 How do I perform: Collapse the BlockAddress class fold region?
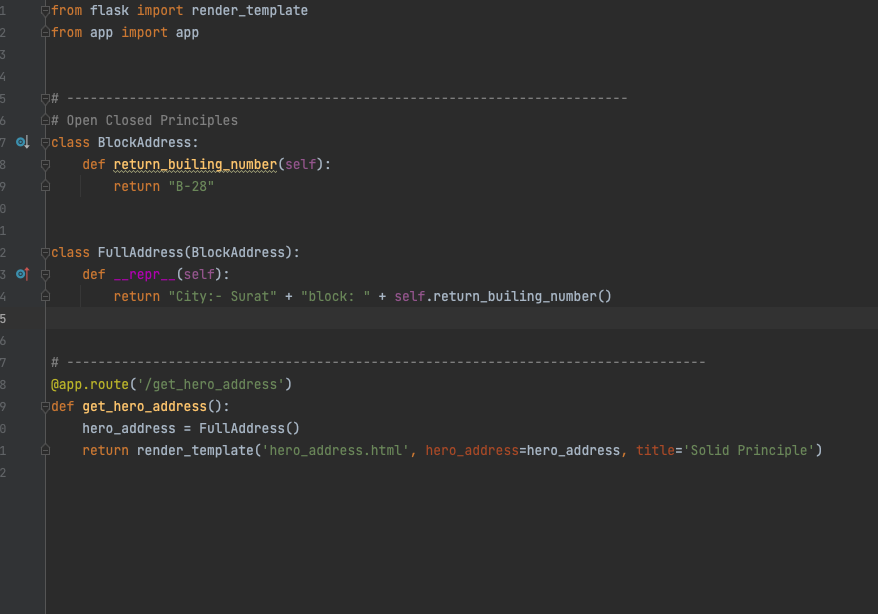[44, 142]
